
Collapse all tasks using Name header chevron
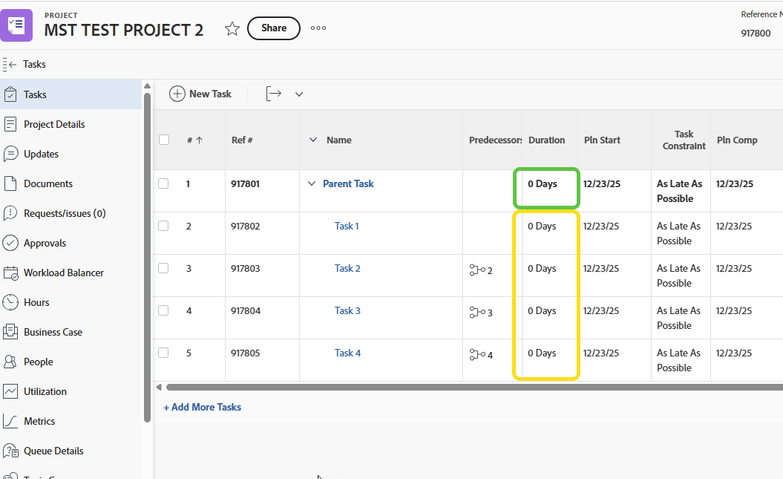[312, 140]
